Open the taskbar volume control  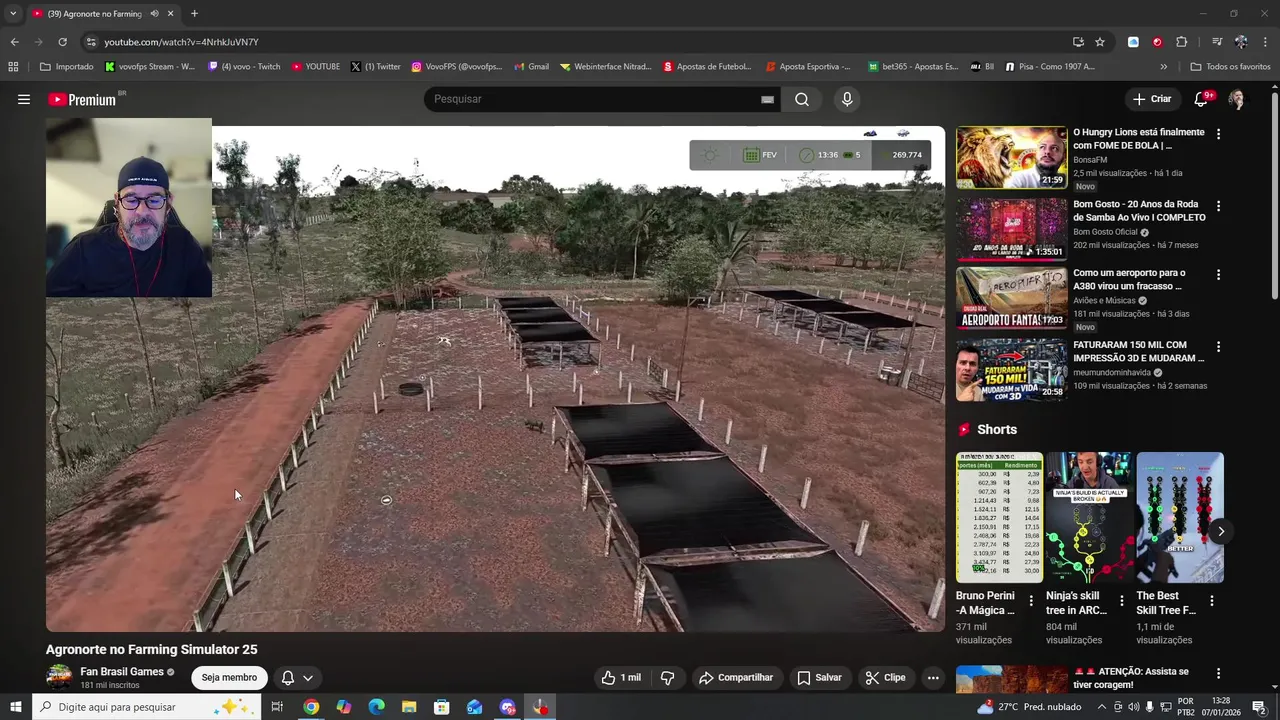[1134, 707]
